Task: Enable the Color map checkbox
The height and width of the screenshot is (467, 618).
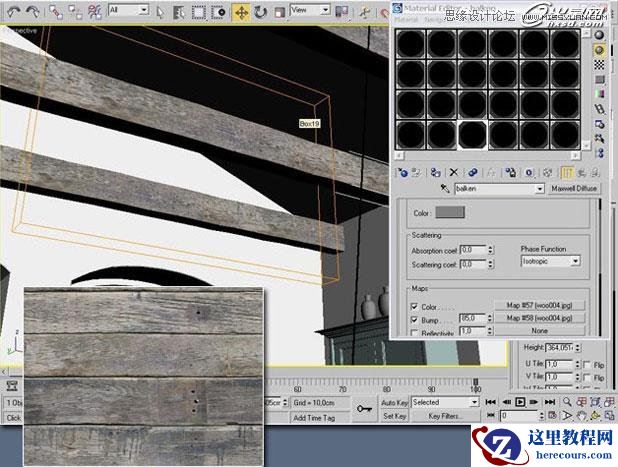Action: (414, 305)
